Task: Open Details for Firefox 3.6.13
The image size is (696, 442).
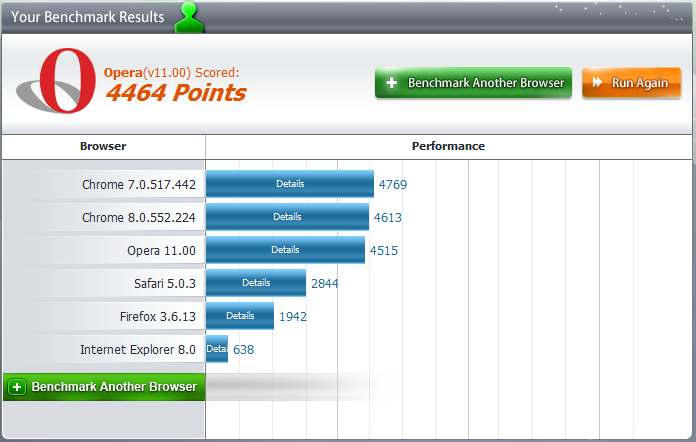Action: [240, 316]
